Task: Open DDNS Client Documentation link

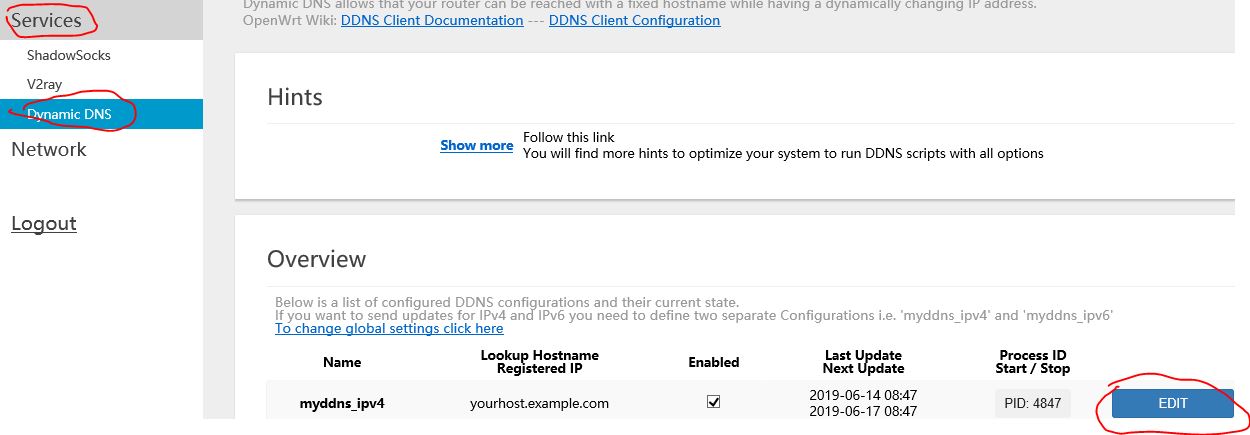Action: tap(432, 20)
